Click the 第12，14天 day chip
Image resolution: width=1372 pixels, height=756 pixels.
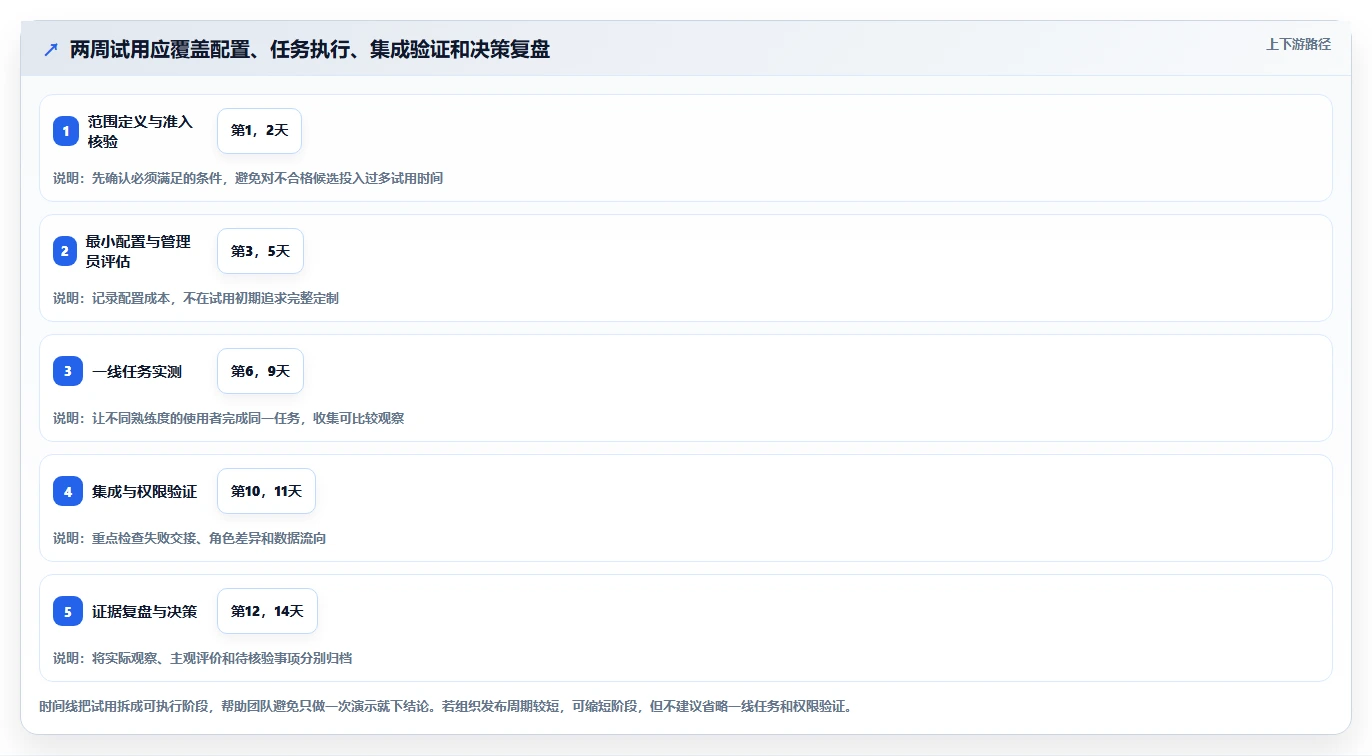[267, 611]
